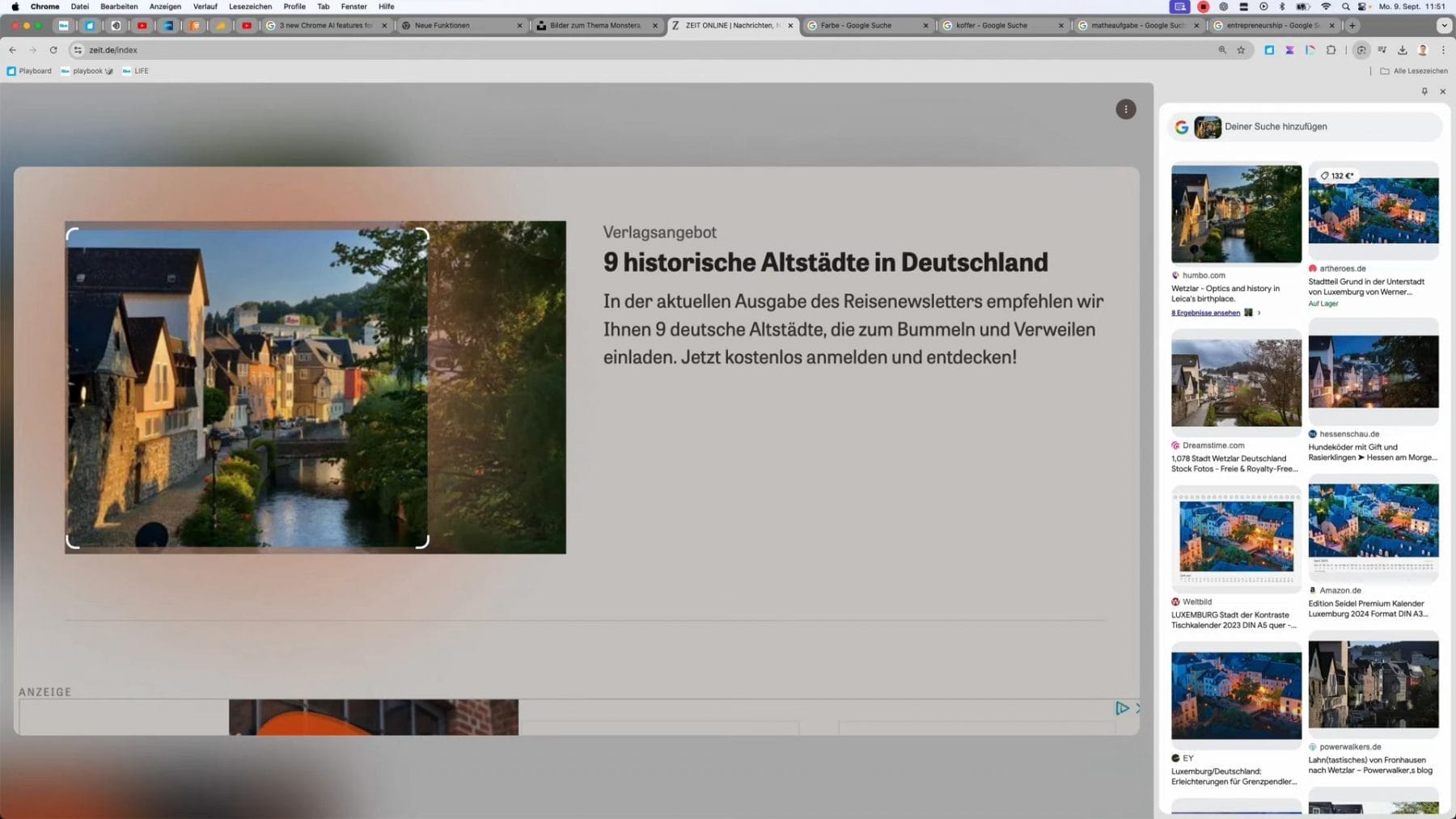This screenshot has height=819, width=1456.
Task: Click the media controls icon in toolbar
Action: click(1382, 50)
